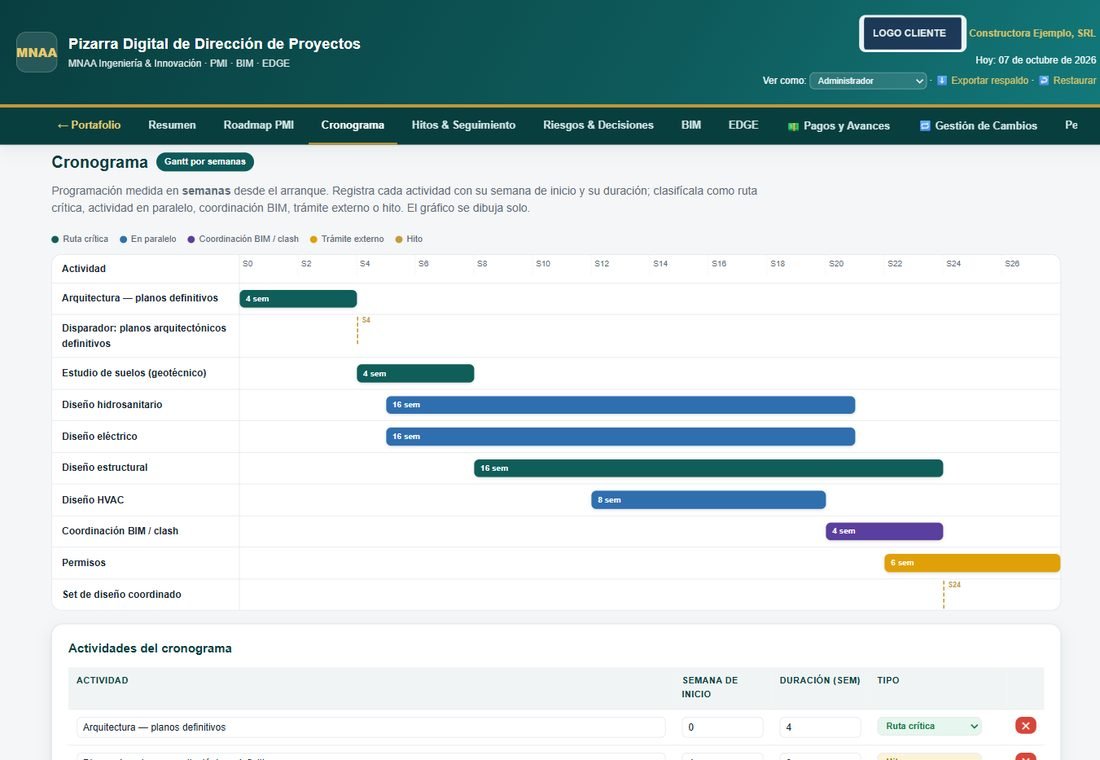1100x760 pixels.
Task: Click the Permisos 6 sem bar
Action: 972,563
